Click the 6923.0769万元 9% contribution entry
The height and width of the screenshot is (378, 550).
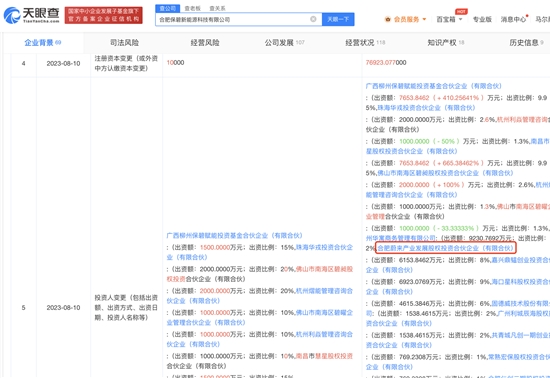pos(428,282)
